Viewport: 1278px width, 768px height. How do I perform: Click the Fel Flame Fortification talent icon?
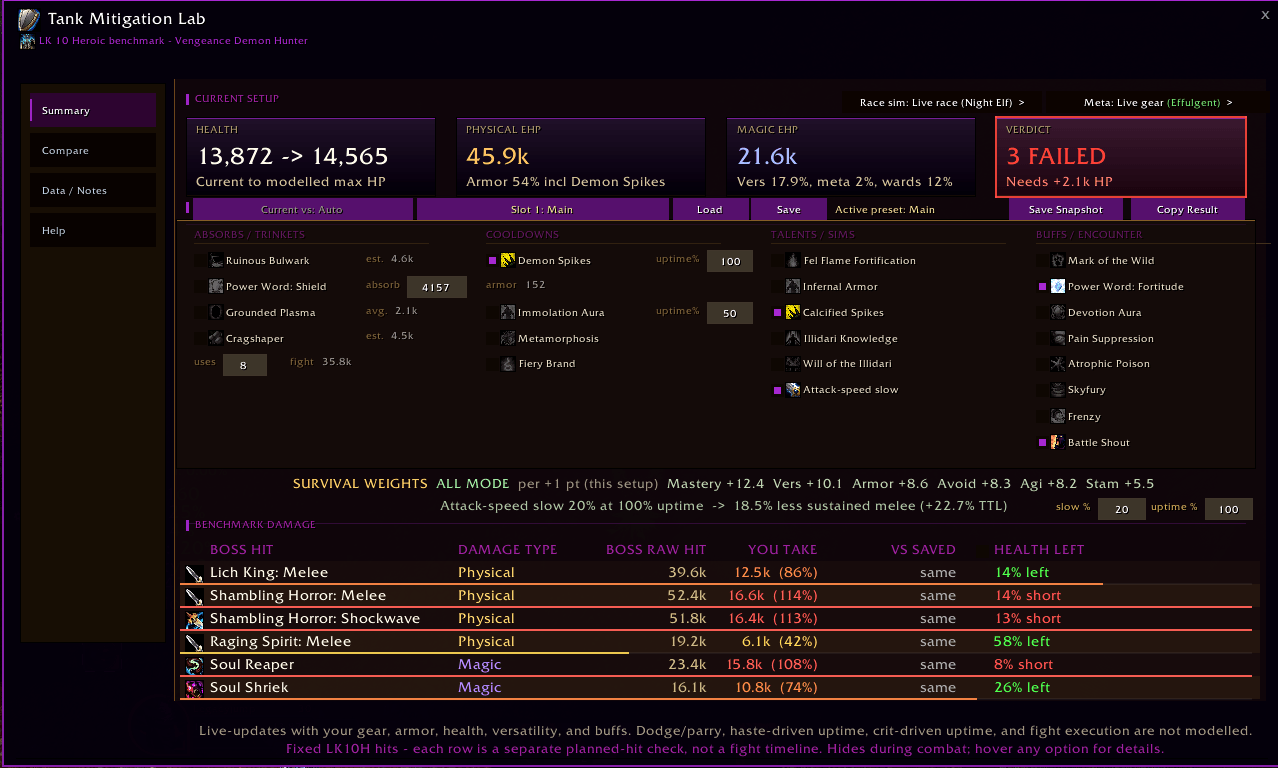coord(793,260)
